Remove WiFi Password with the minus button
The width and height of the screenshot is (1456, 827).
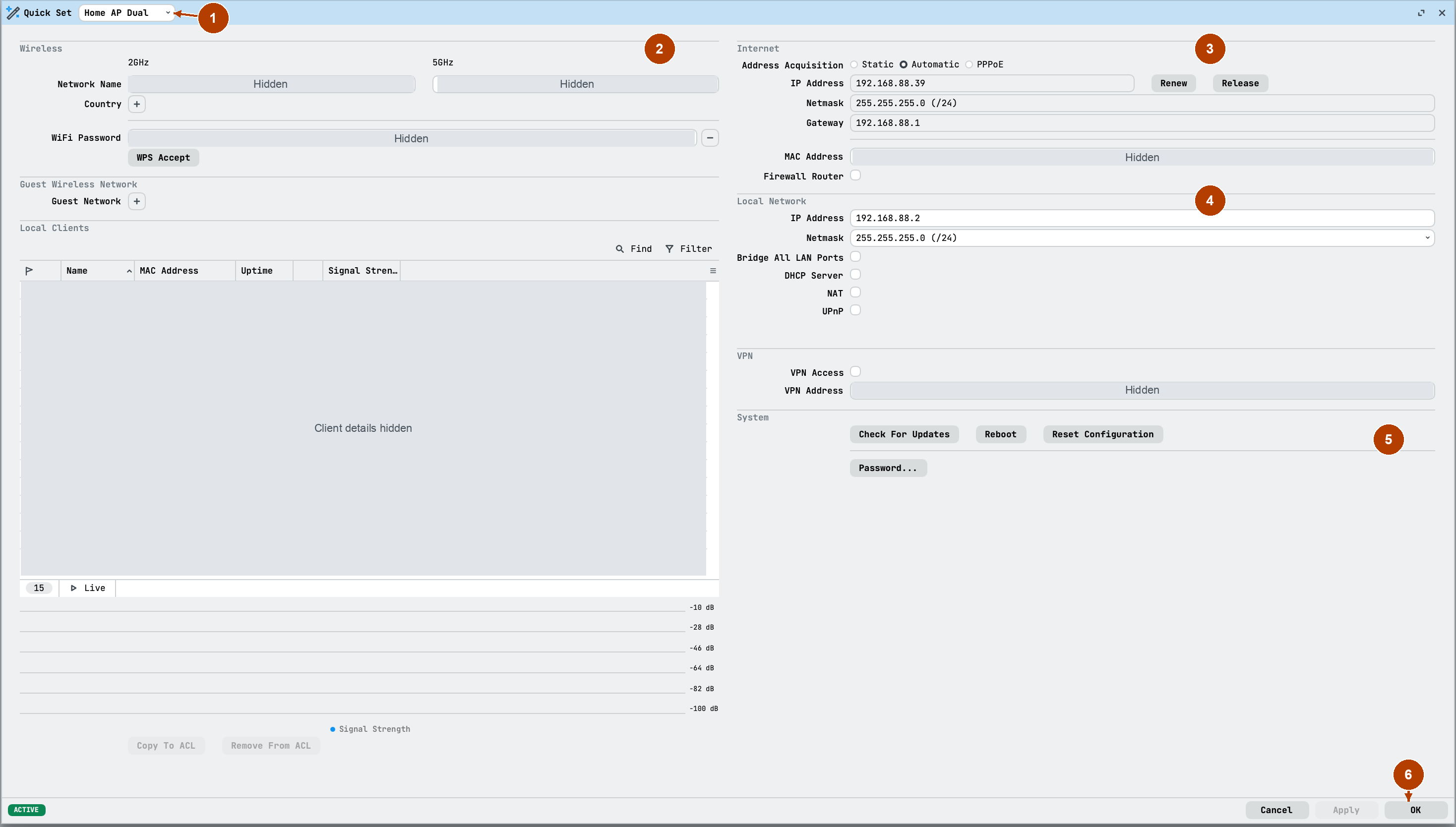[710, 138]
